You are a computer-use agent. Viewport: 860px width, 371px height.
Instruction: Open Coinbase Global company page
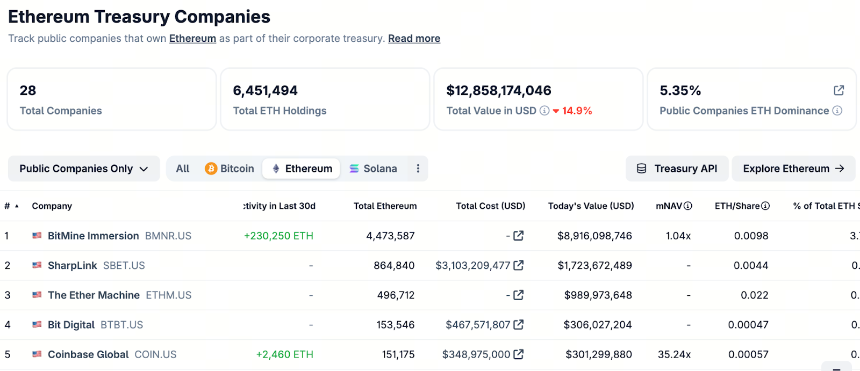88,355
